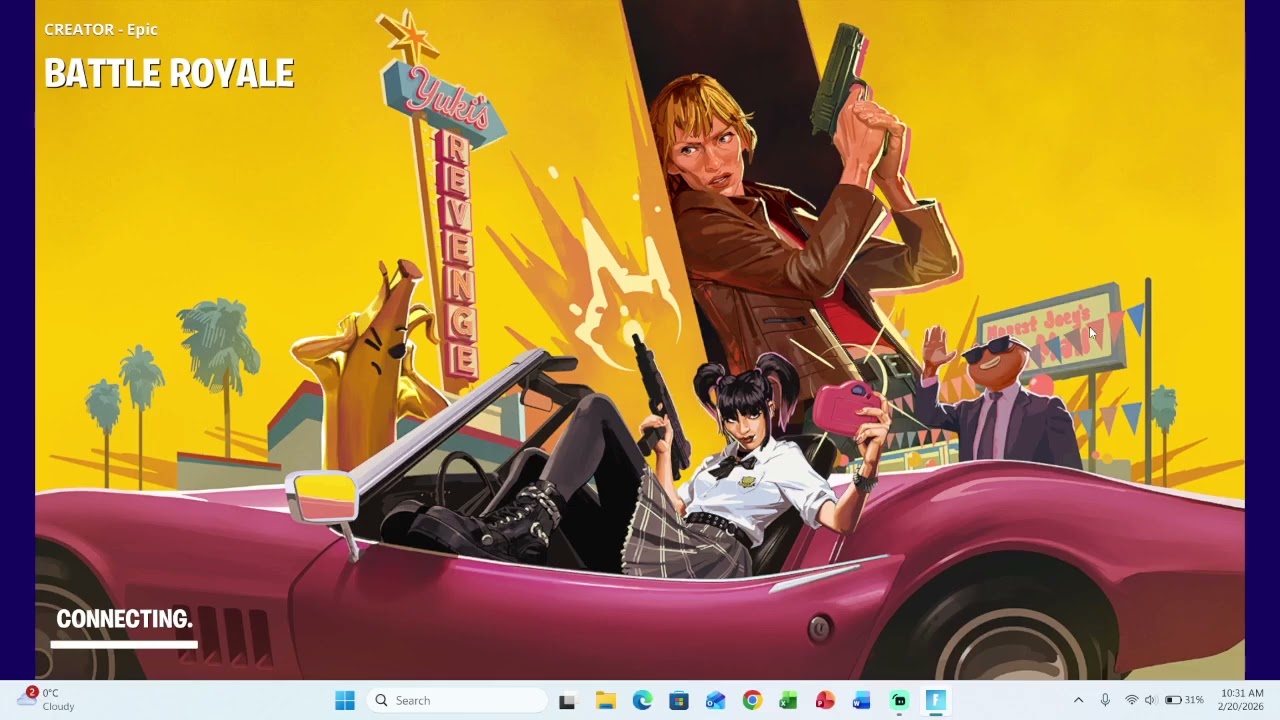The width and height of the screenshot is (1280, 720).
Task: Switch to the green robot-face app in the taskbar
Action: tap(899, 701)
